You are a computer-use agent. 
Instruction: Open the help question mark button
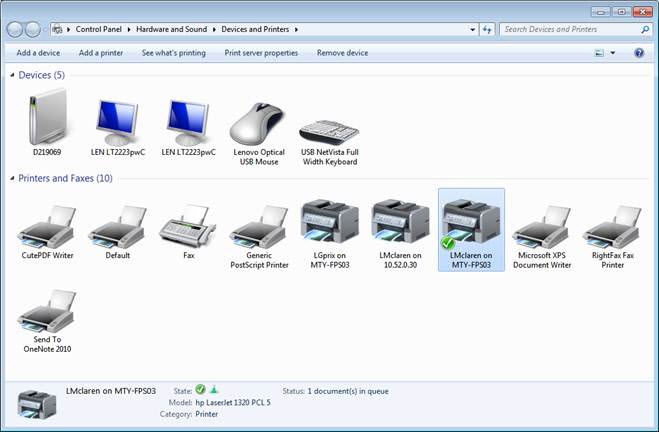pos(639,52)
